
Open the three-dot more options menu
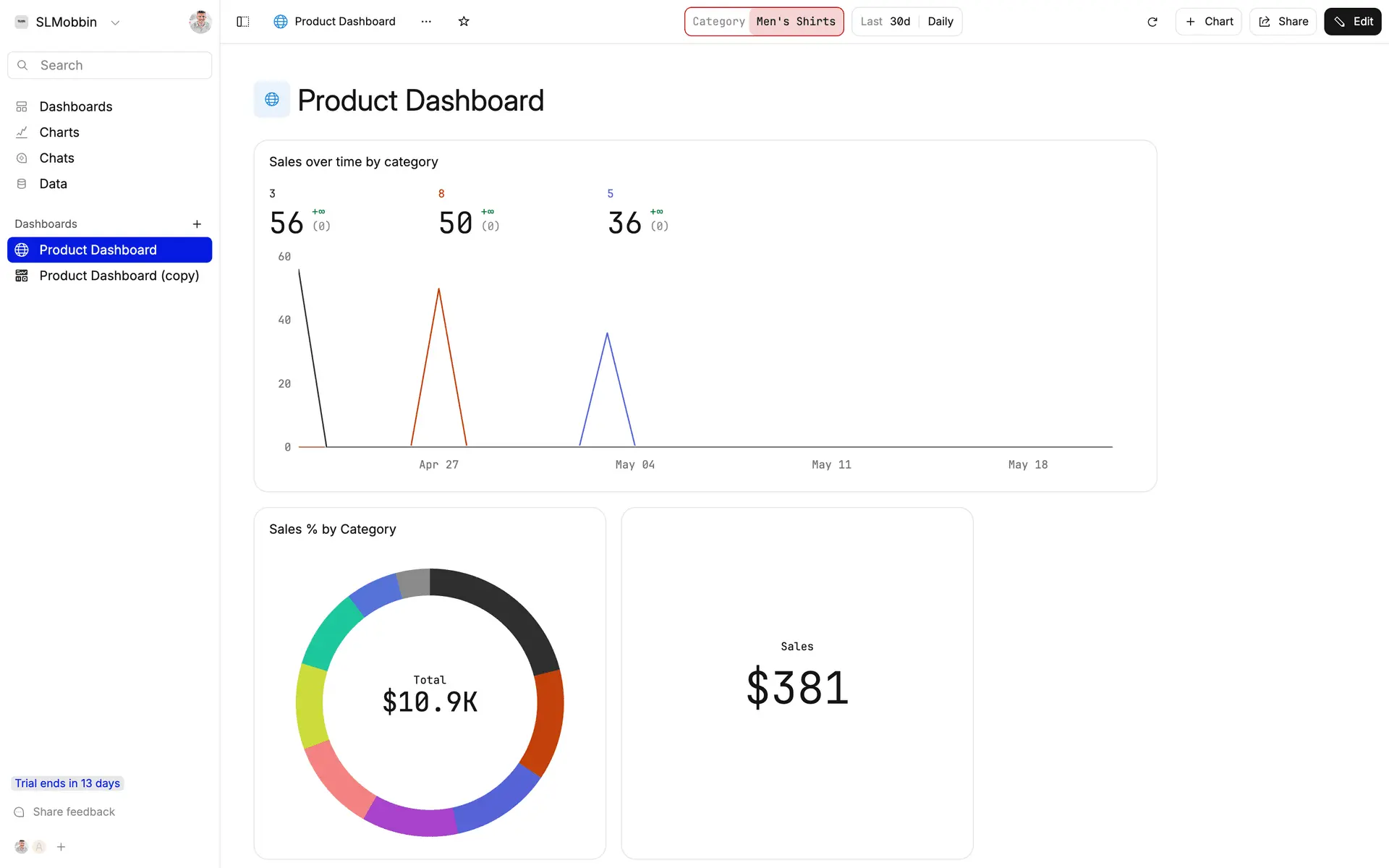[426, 22]
